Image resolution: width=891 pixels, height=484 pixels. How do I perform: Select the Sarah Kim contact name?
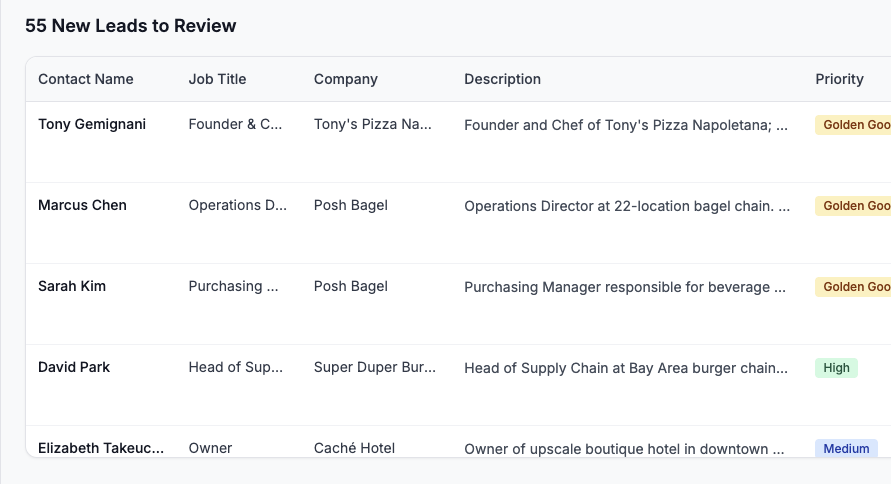click(x=72, y=287)
